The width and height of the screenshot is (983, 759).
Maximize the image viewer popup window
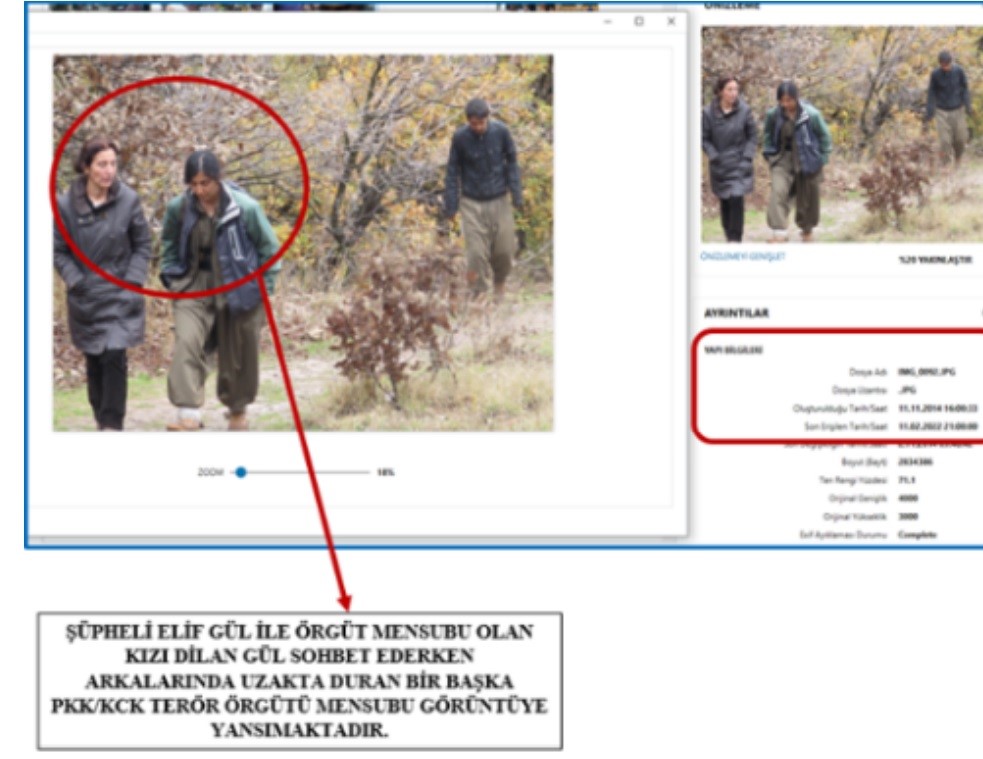click(x=640, y=21)
